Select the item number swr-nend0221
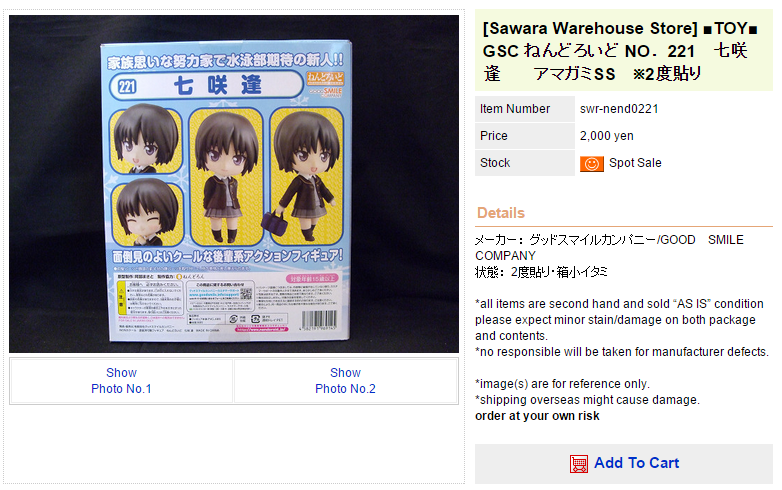This screenshot has height=490, width=782. [x=619, y=109]
